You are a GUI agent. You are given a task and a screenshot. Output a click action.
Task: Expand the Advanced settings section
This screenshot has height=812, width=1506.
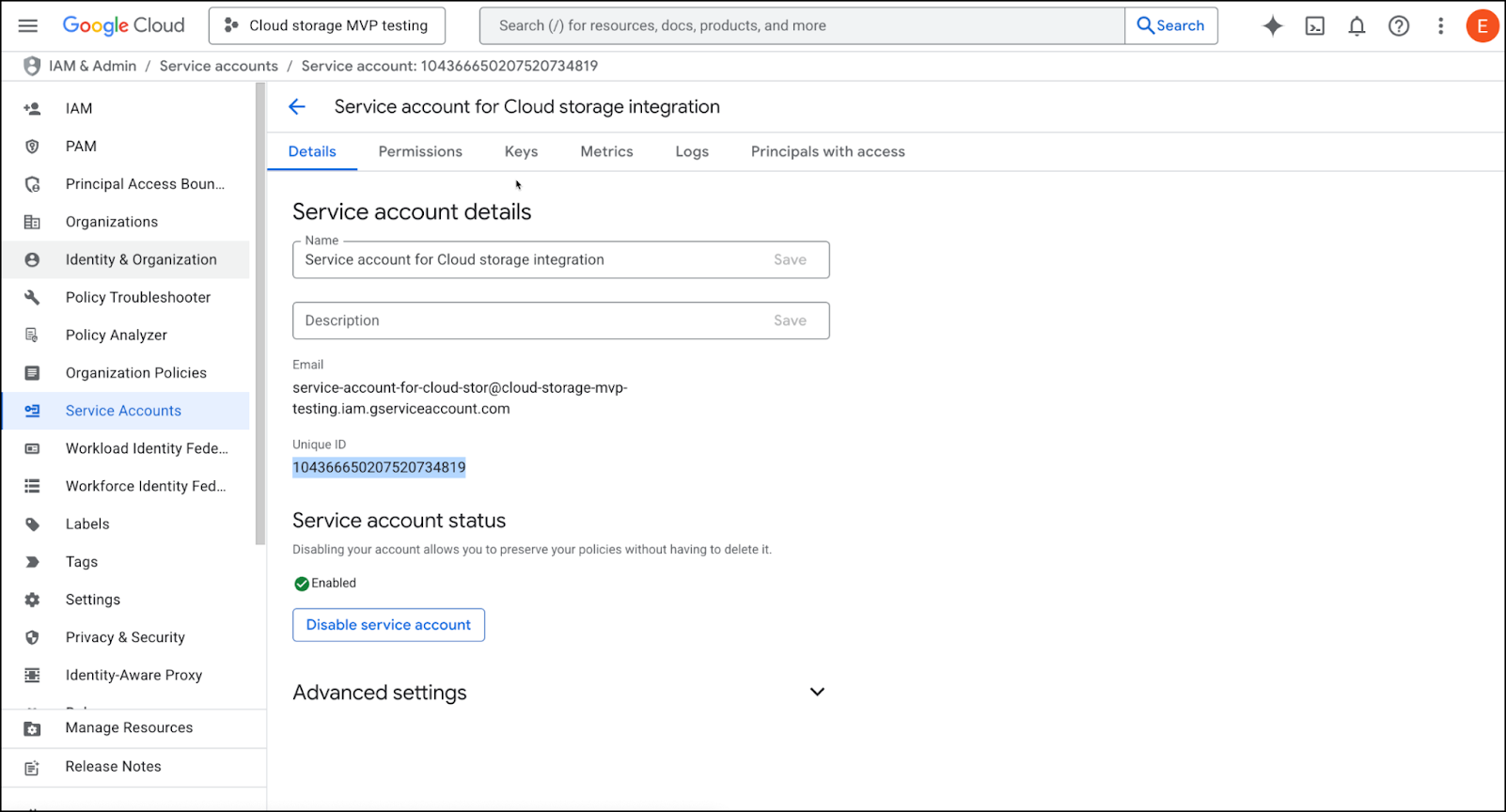pyautogui.click(x=817, y=693)
